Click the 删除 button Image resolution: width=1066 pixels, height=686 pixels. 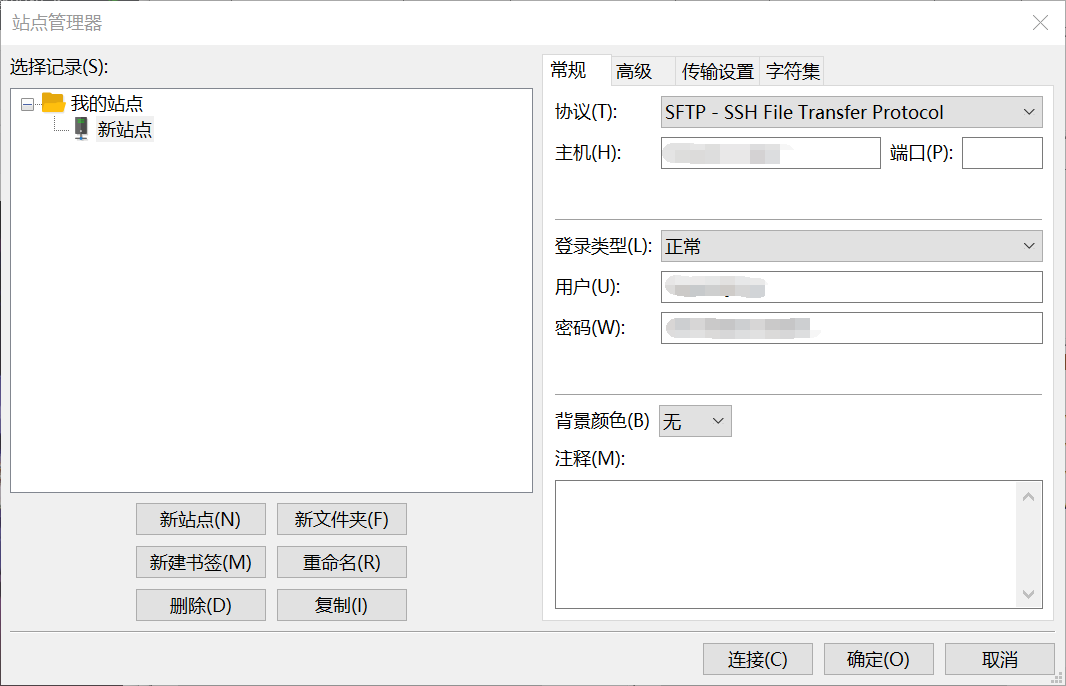click(200, 605)
